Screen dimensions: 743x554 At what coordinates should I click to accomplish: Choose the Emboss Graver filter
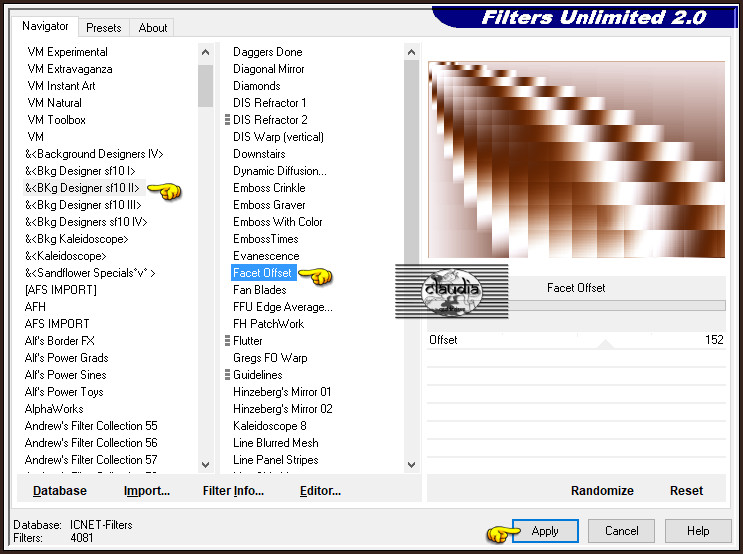269,205
